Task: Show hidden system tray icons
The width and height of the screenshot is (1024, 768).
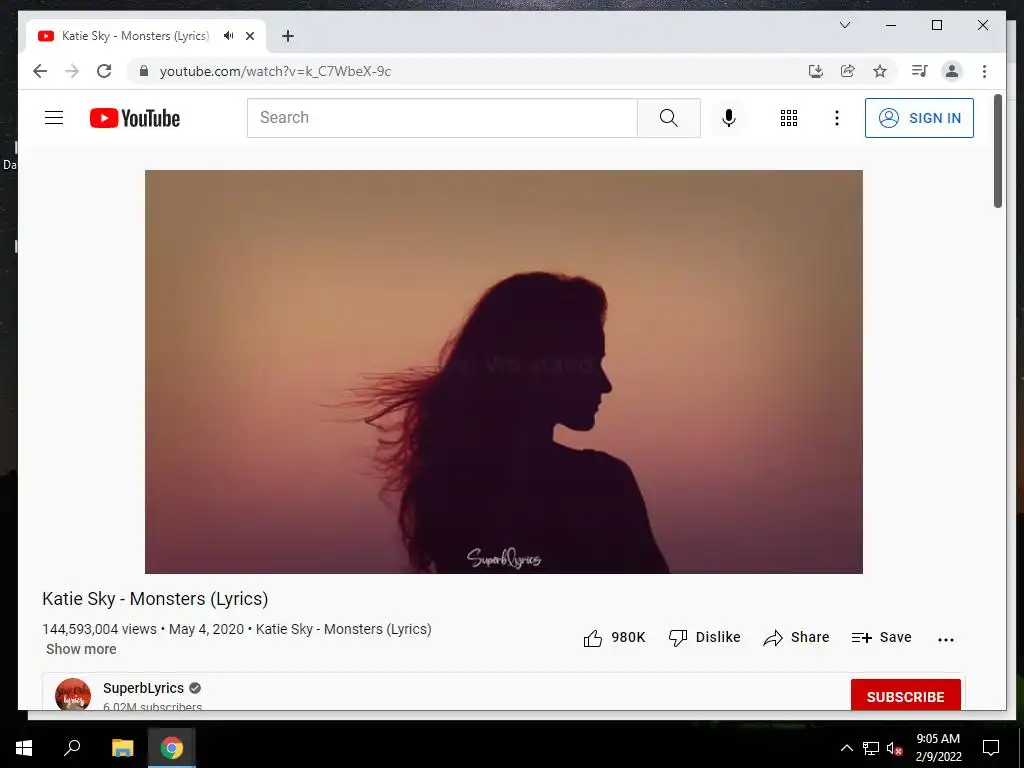Action: [x=846, y=748]
